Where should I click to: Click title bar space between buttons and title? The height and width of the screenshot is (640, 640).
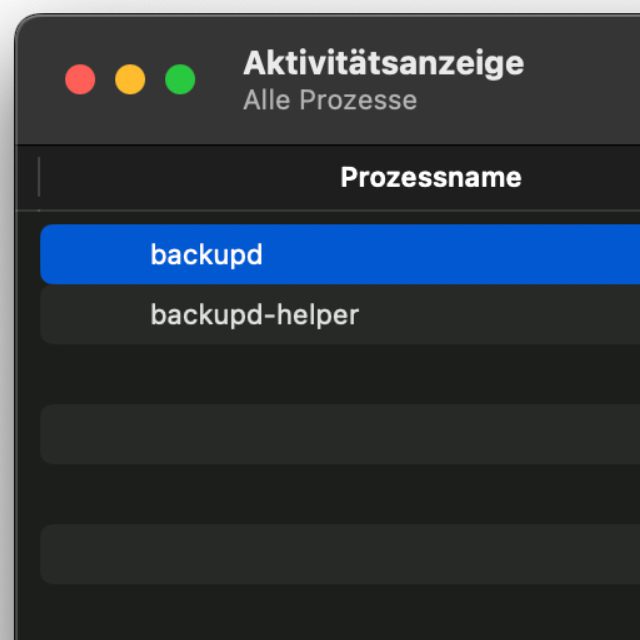218,80
